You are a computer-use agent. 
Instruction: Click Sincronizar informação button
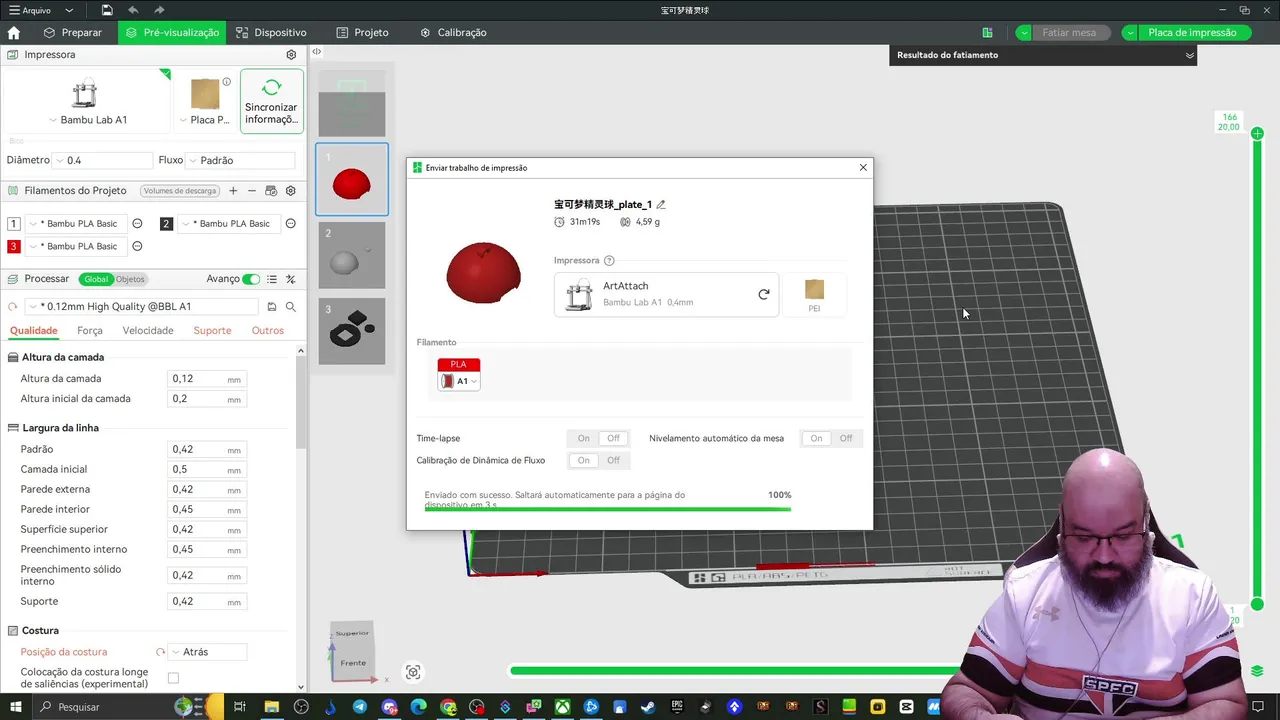pos(271,102)
